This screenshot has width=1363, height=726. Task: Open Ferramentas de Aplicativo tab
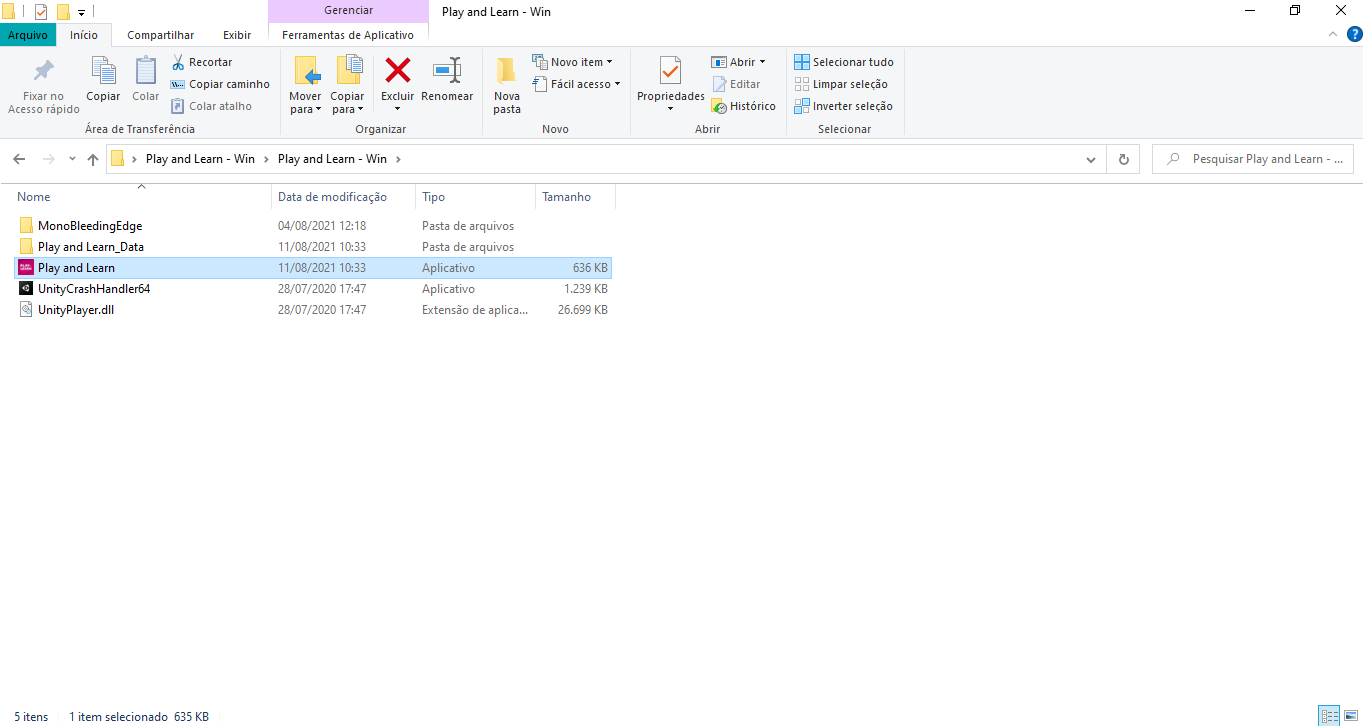348,35
